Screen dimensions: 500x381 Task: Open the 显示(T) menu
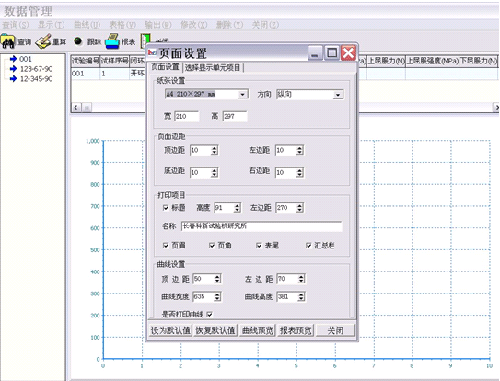[51, 25]
